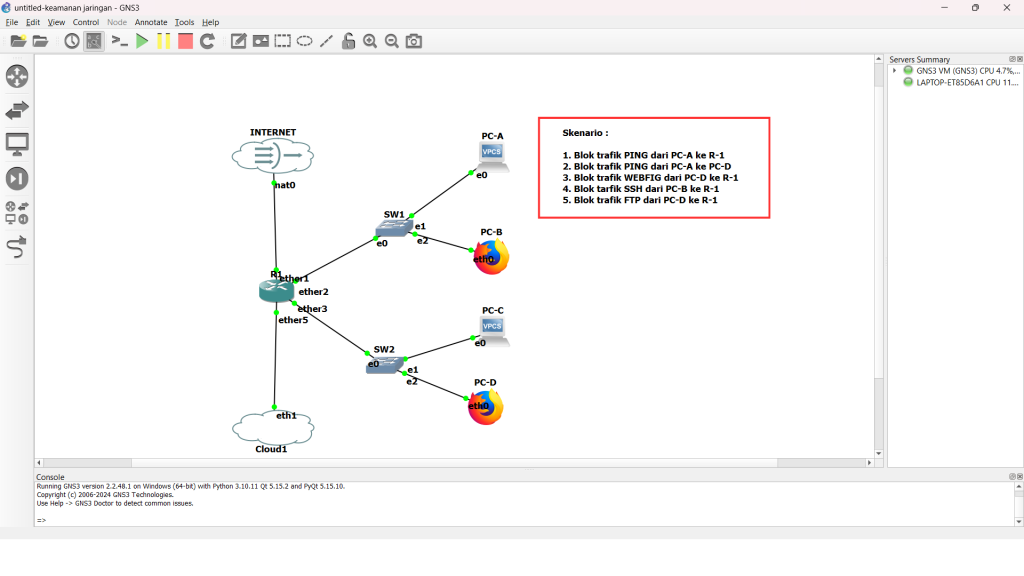
Task: Start all nodes with green play icon
Action: click(x=142, y=41)
